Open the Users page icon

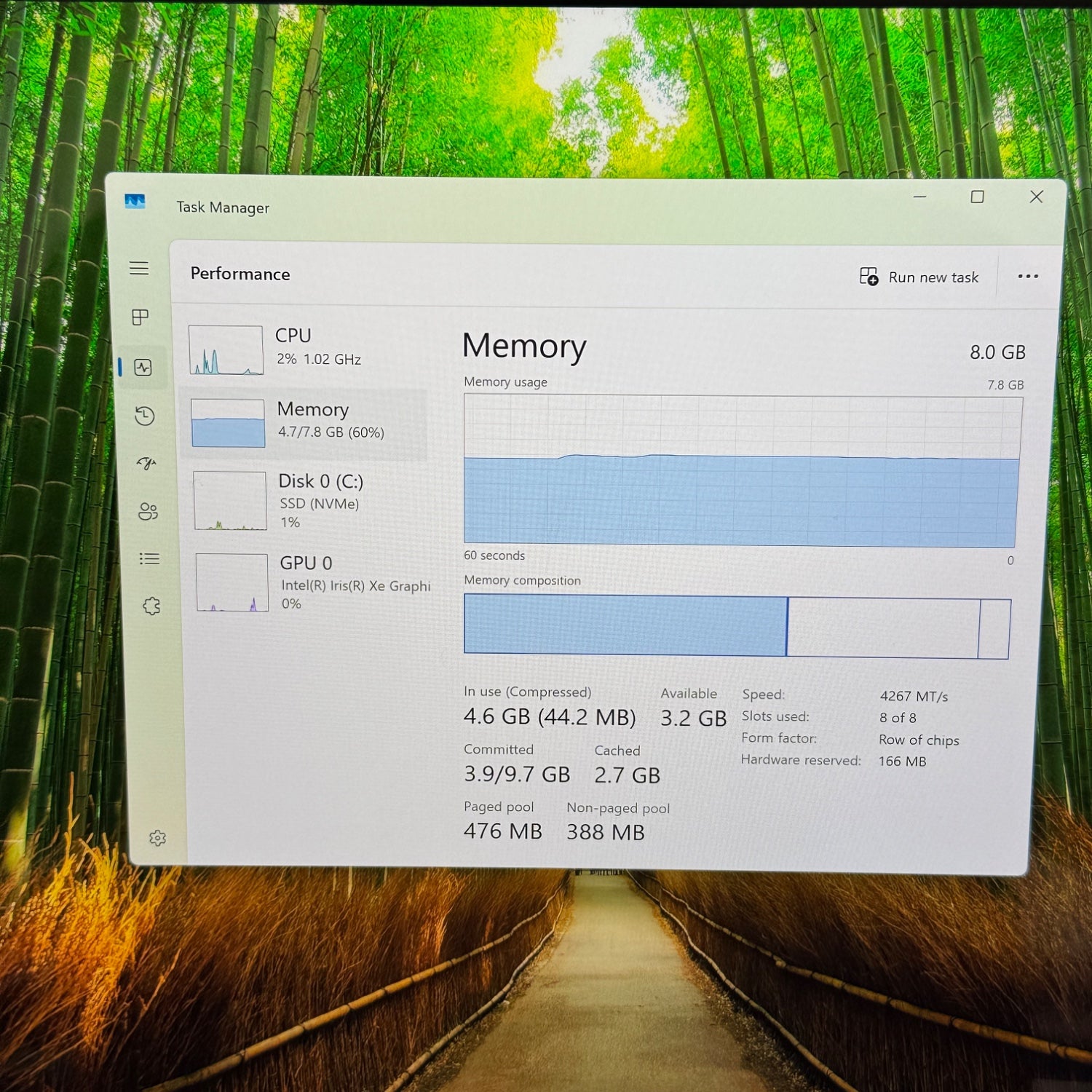pyautogui.click(x=148, y=512)
